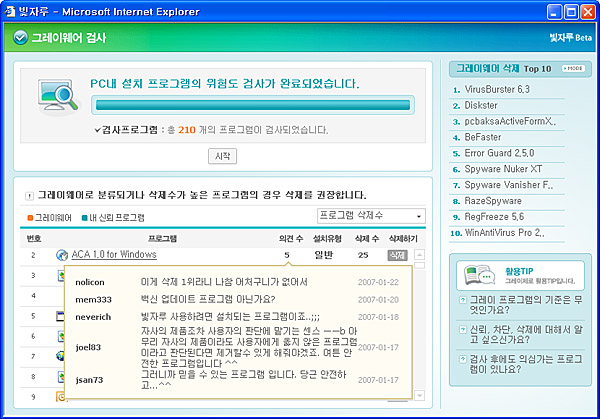Click the orange 그레이웨어 legend swatch
This screenshot has width=600, height=419.
(30, 218)
